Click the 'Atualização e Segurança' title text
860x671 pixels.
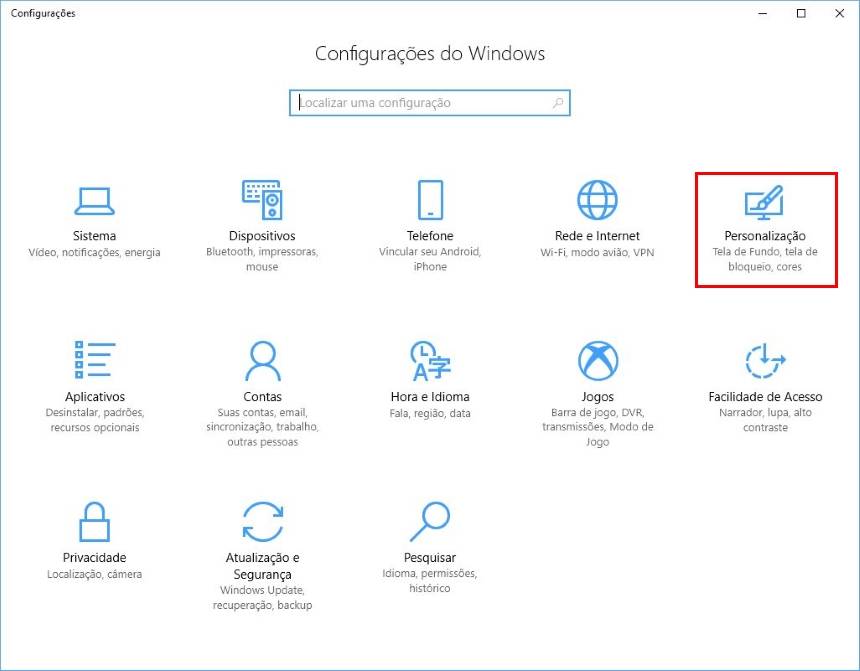pos(262,566)
